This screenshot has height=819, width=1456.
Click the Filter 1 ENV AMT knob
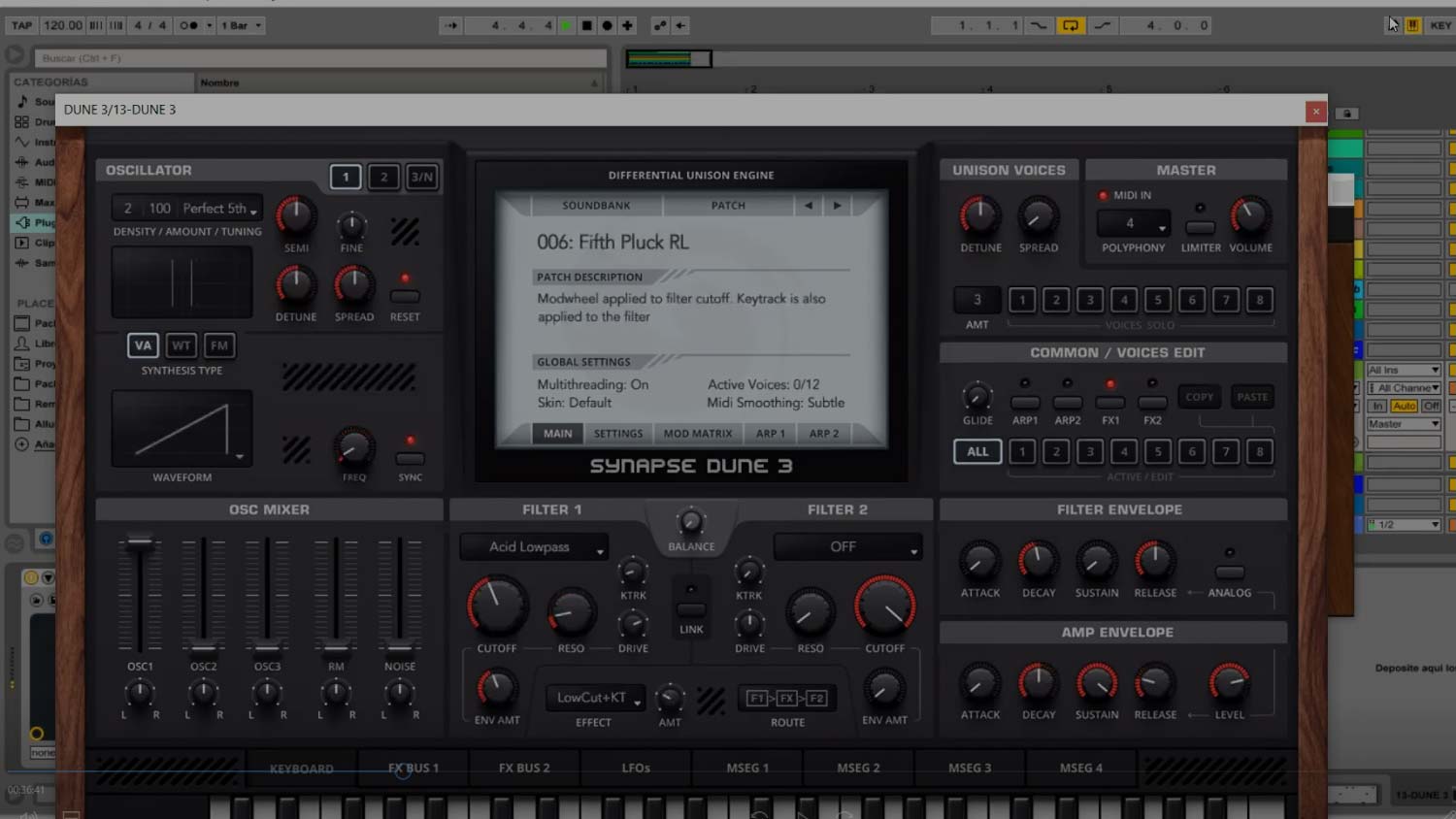496,688
